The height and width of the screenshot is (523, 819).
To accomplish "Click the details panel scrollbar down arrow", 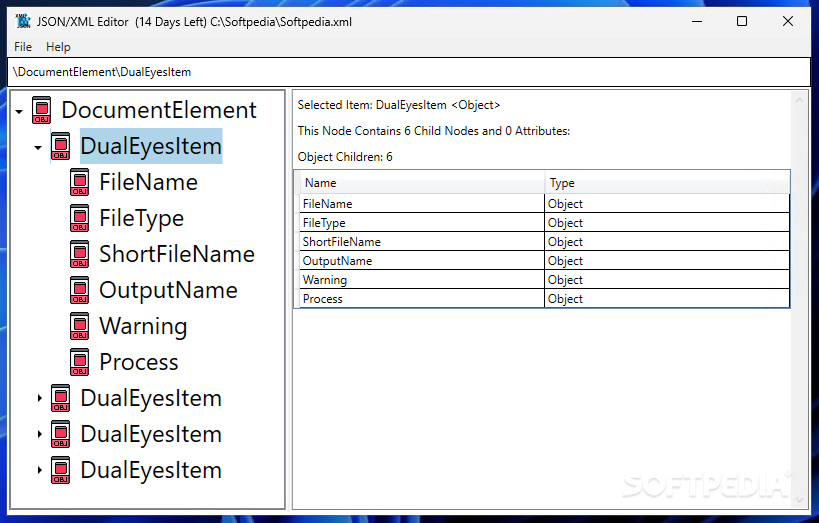I will point(799,500).
